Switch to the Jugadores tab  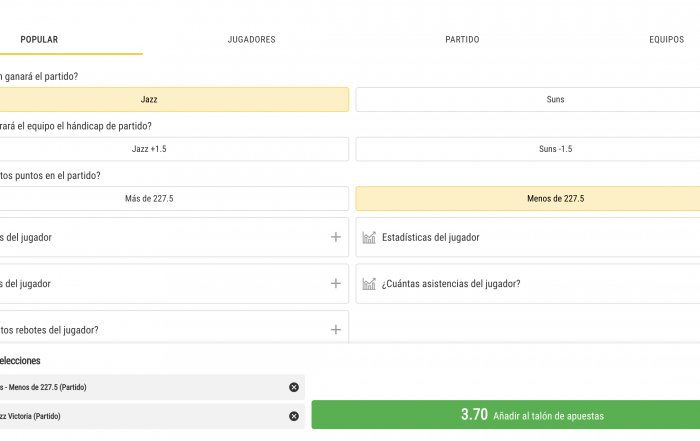coord(251,40)
